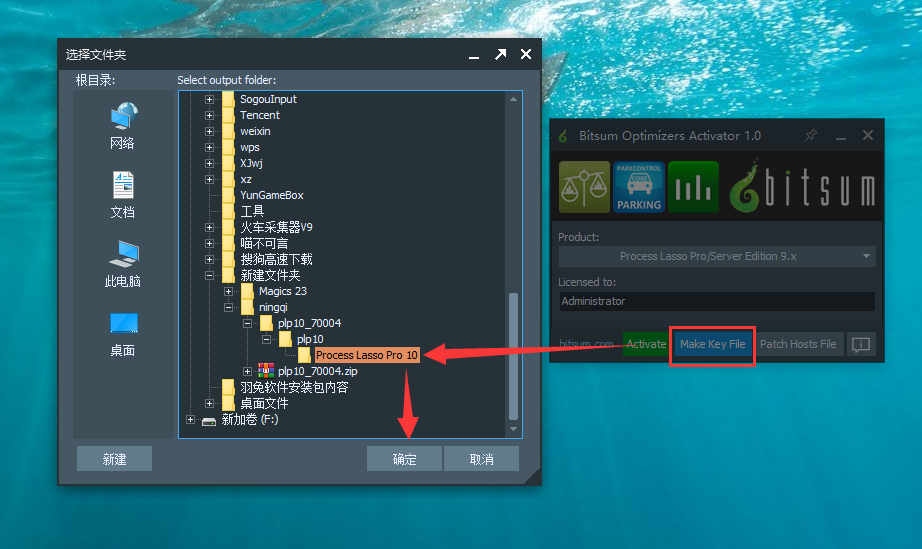
Task: Collapse the ningqi folder node
Action: click(228, 307)
